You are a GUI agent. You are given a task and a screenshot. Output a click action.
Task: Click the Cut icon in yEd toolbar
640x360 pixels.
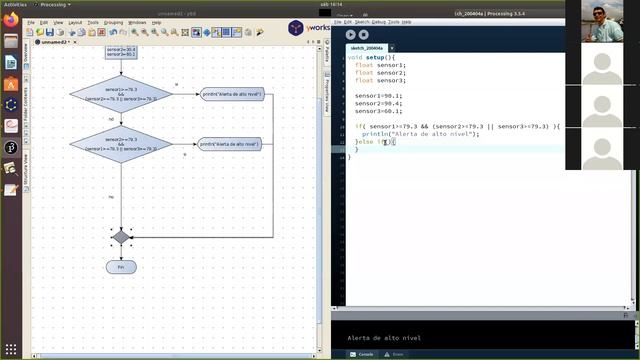click(x=72, y=32)
